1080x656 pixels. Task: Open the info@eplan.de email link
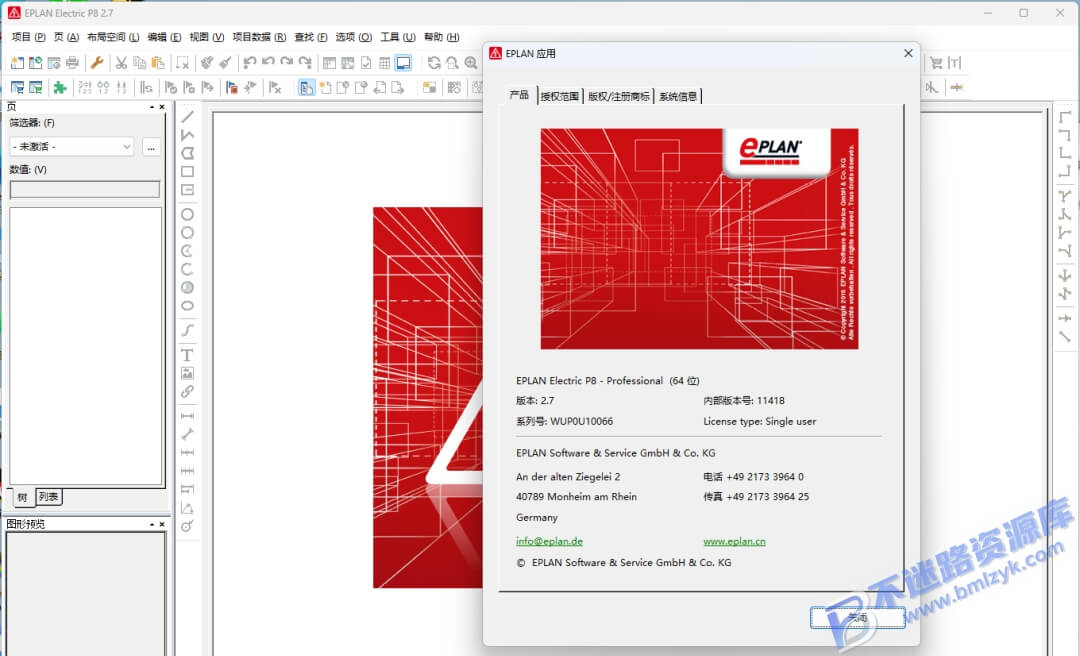(x=549, y=542)
